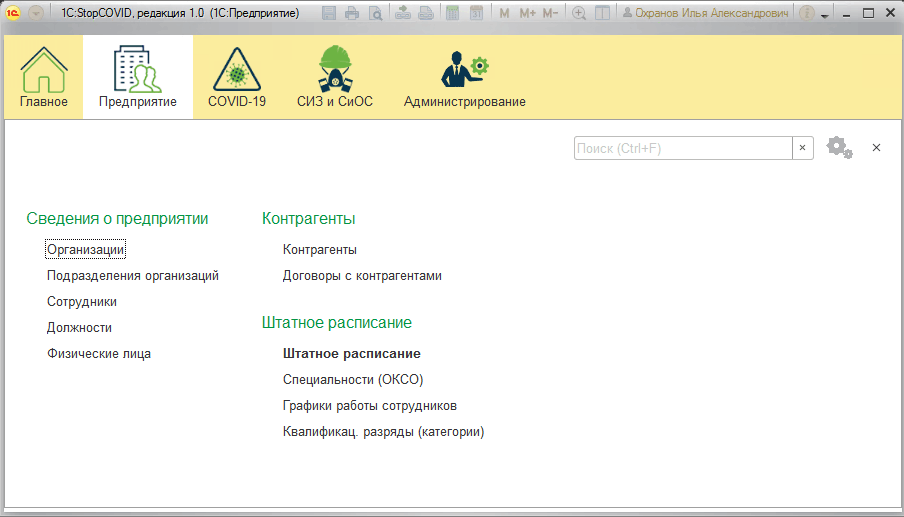
Task: Select the Предприятие section tab
Action: point(138,77)
